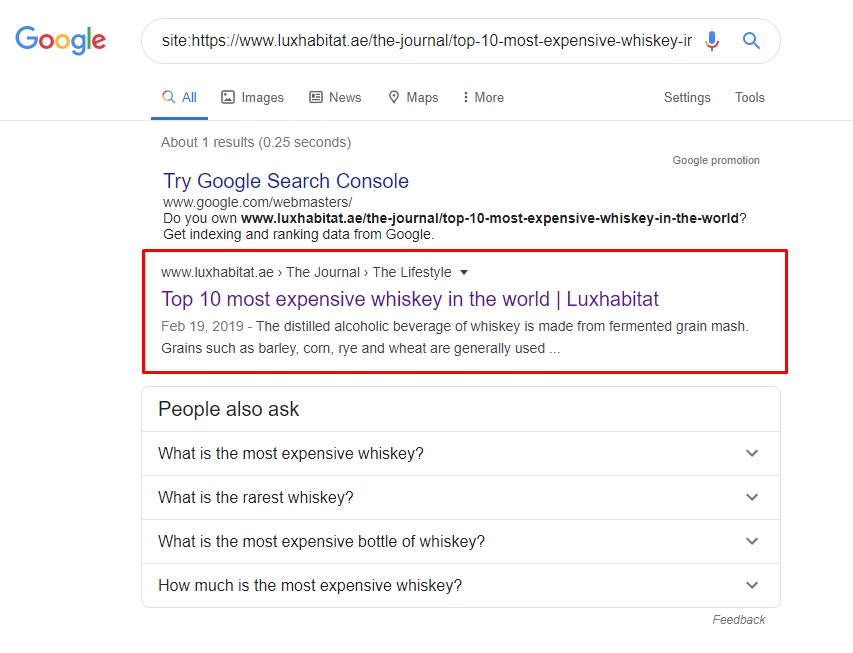Viewport: 853px width, 653px height.
Task: Click the Maps tab pin icon
Action: click(394, 97)
